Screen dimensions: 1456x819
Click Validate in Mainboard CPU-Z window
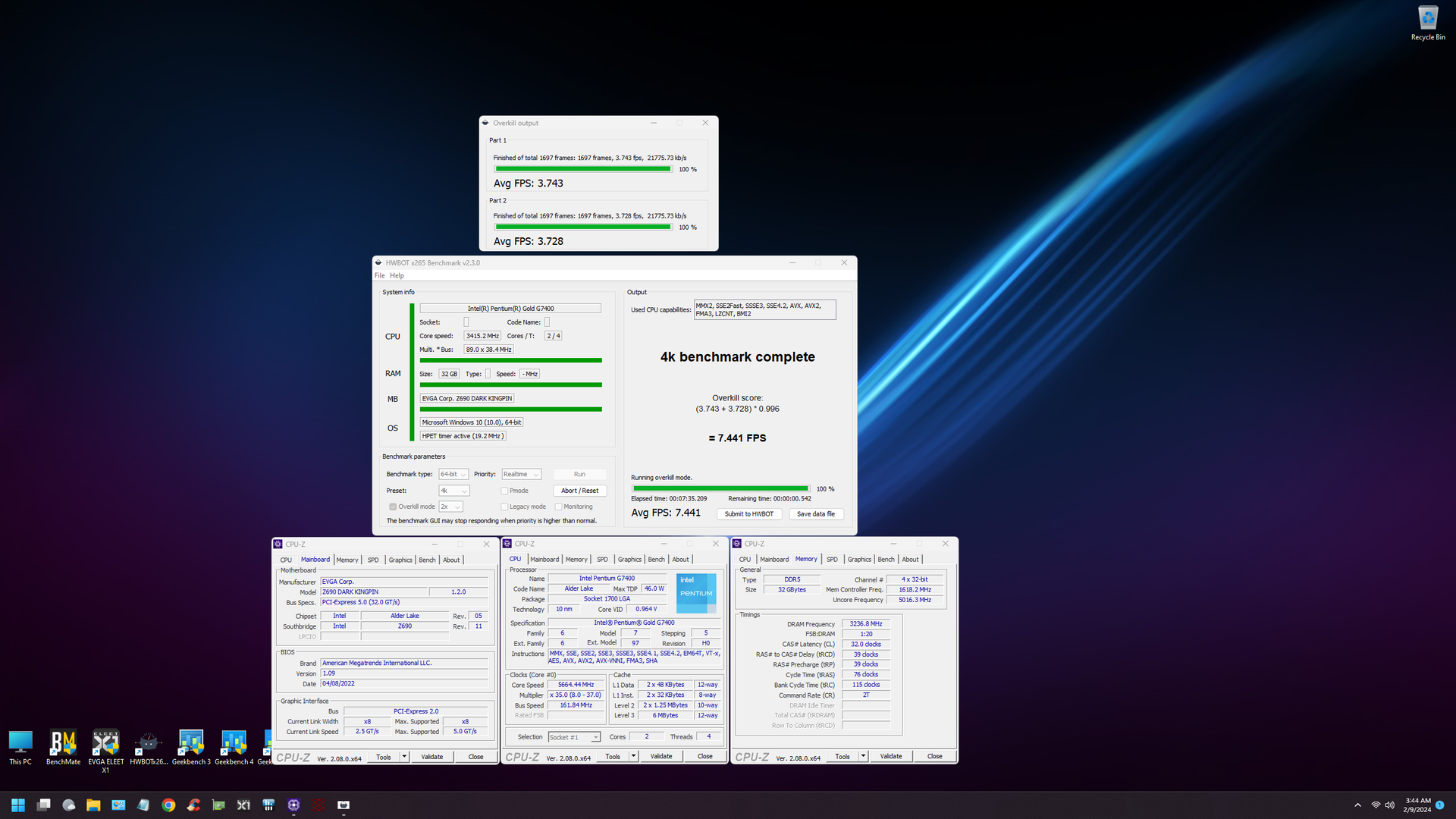[x=432, y=757]
